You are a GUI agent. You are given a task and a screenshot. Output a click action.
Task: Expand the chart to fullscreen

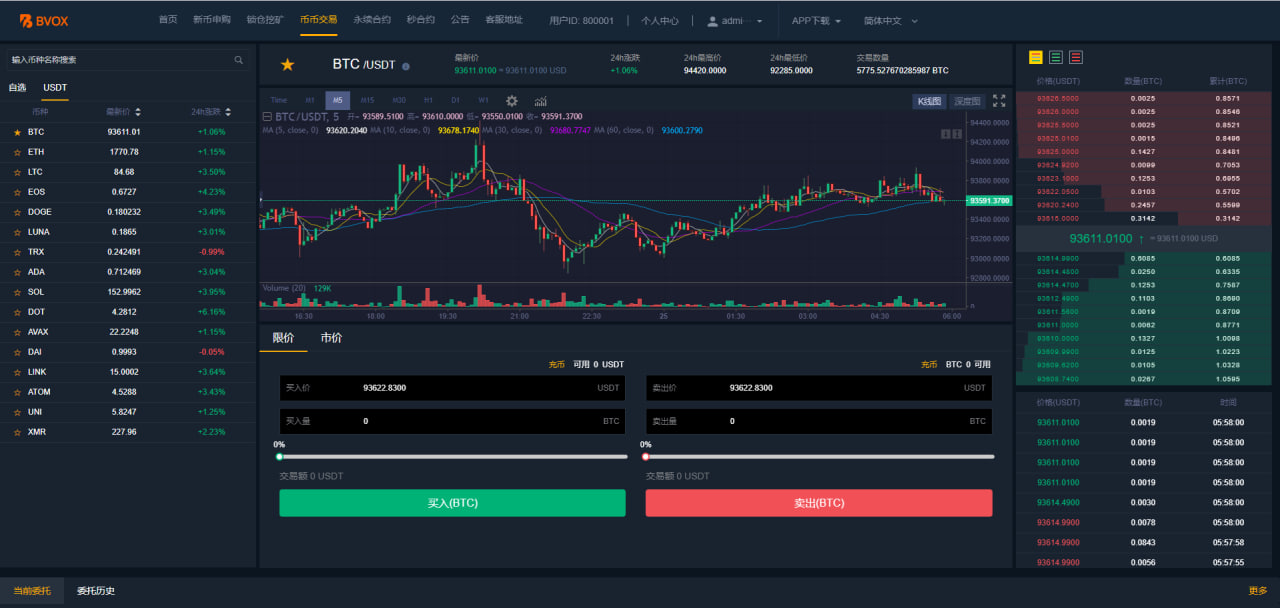click(x=999, y=101)
